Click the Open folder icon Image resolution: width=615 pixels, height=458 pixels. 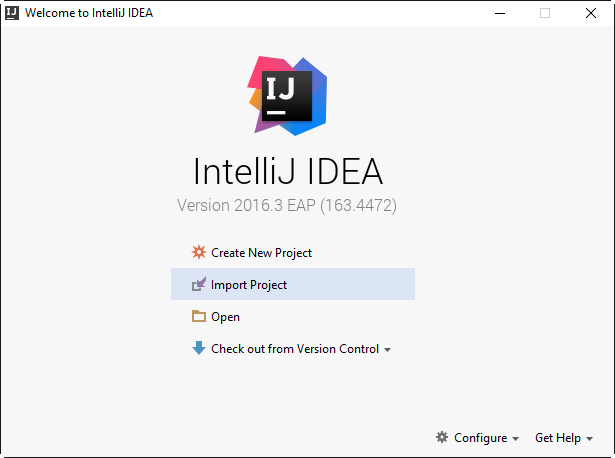[198, 317]
